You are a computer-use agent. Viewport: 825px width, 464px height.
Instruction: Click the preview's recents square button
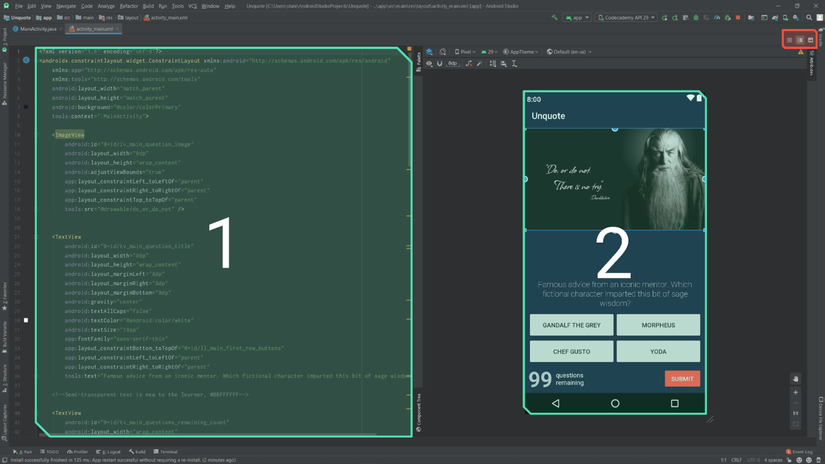coord(675,404)
